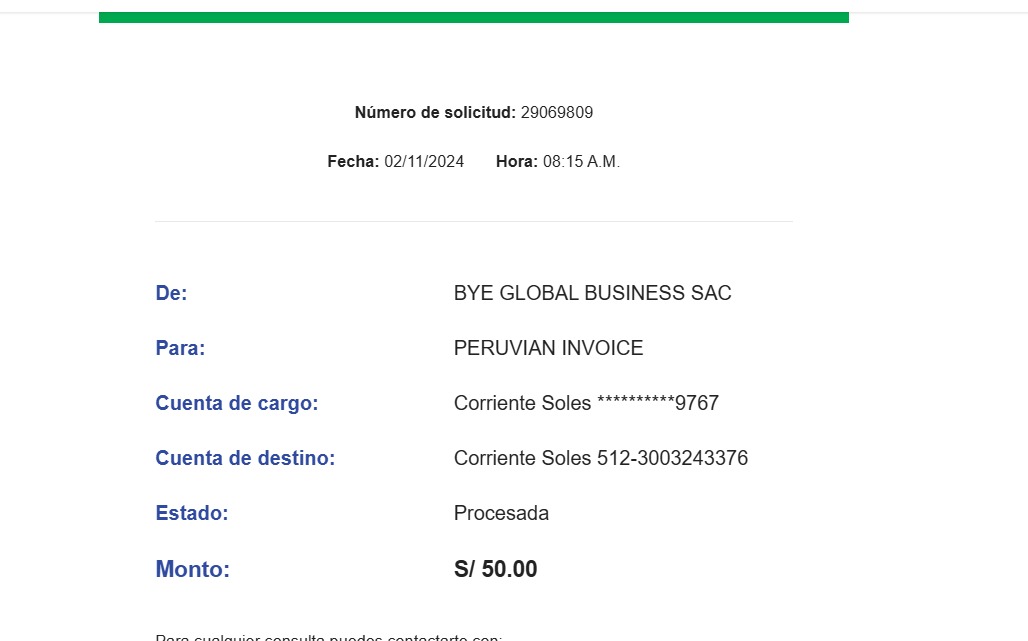The width and height of the screenshot is (1028, 641).
Task: Click the request number 29069809
Action: click(557, 113)
